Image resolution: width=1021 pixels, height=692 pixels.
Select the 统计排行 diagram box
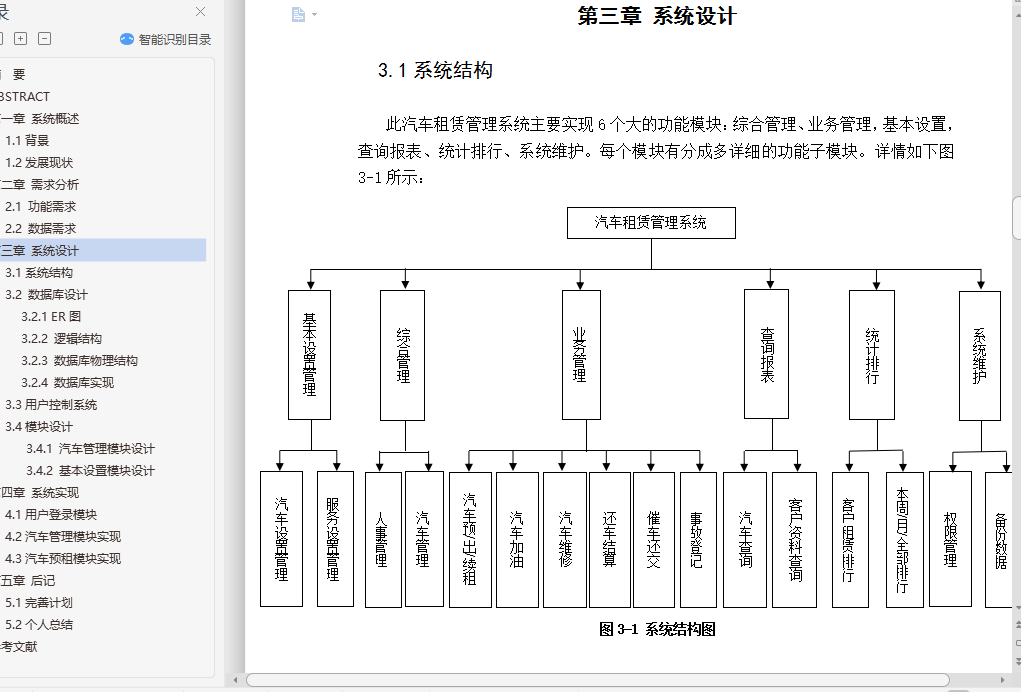(872, 355)
